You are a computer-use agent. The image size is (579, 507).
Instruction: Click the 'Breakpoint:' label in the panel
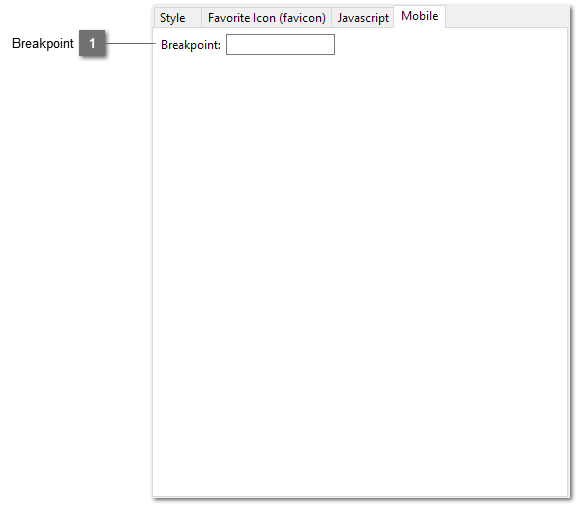[191, 45]
